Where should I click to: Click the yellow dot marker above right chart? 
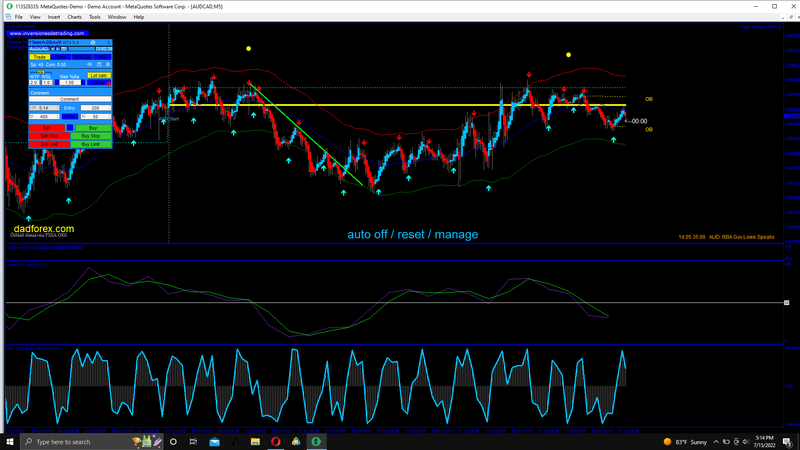tap(568, 55)
